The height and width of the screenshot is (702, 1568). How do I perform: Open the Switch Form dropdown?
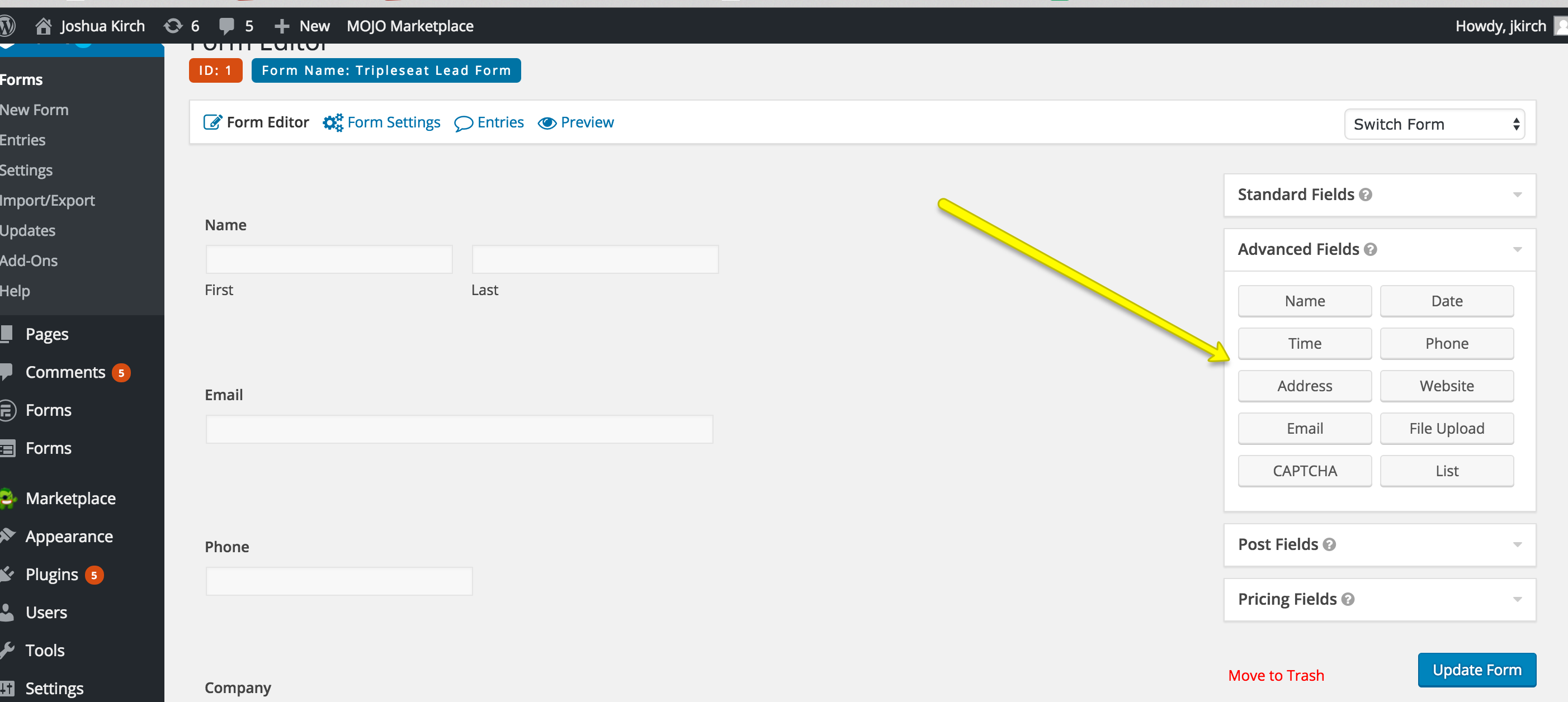pyautogui.click(x=1434, y=124)
